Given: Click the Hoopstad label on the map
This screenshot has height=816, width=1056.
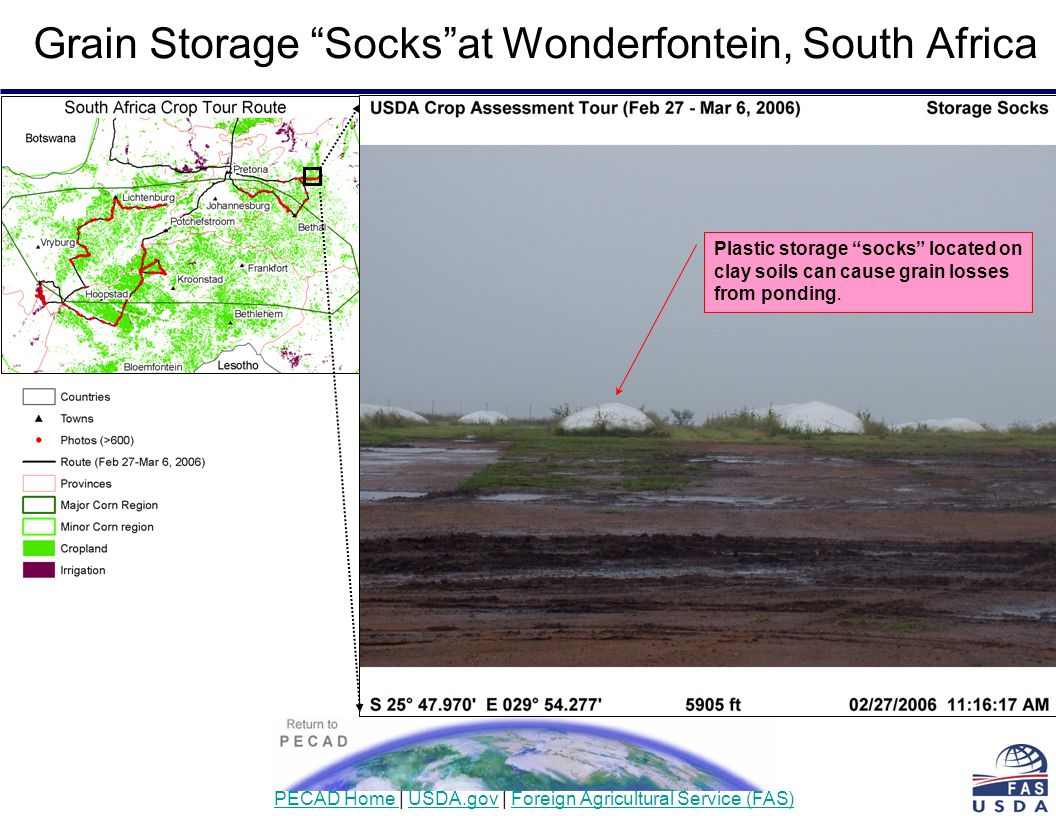Looking at the screenshot, I should pyautogui.click(x=106, y=294).
